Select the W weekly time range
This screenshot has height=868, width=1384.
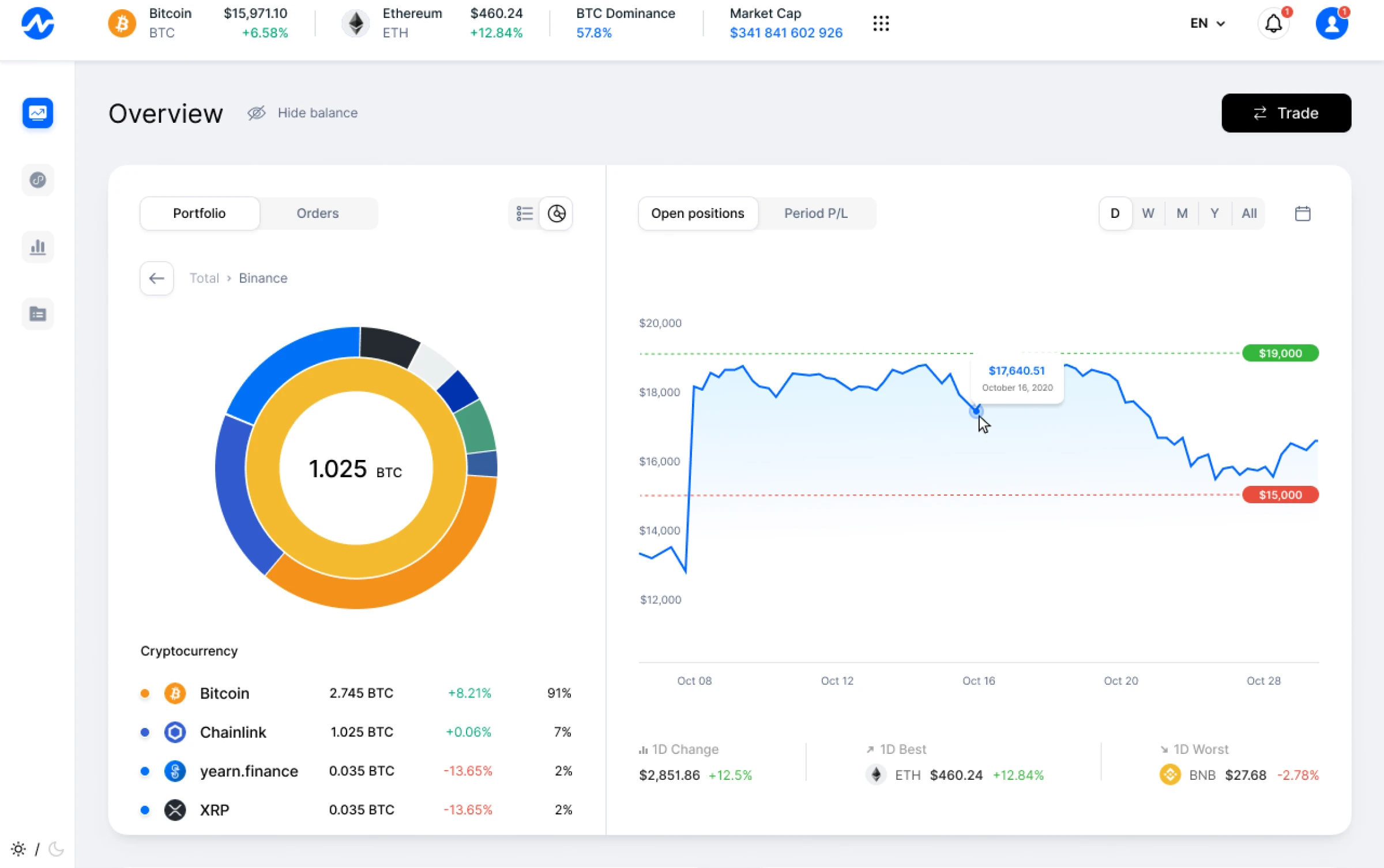(x=1148, y=213)
